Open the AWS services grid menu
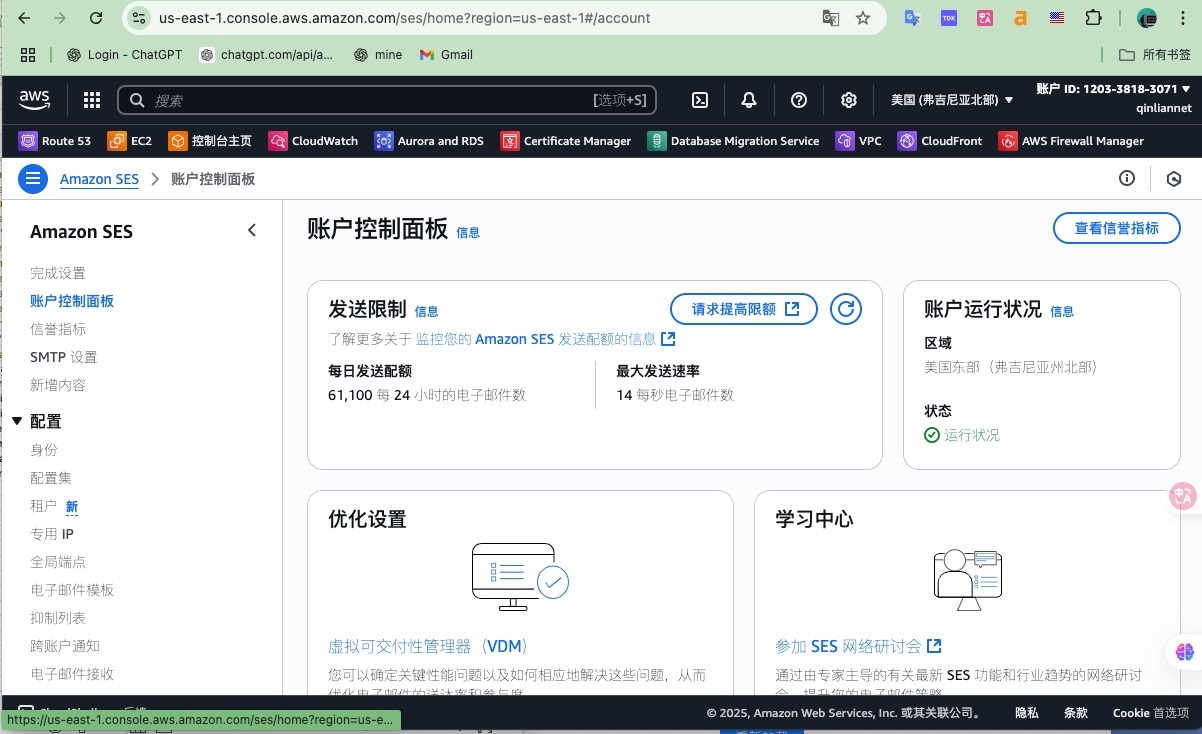 (92, 100)
